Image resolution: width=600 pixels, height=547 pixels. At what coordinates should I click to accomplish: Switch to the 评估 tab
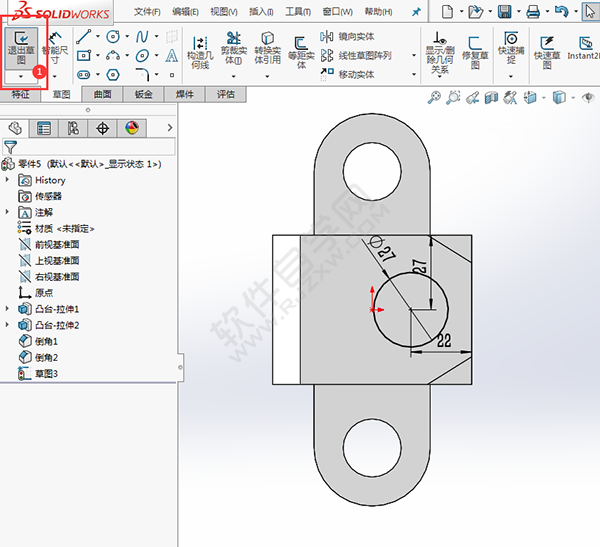(226, 94)
